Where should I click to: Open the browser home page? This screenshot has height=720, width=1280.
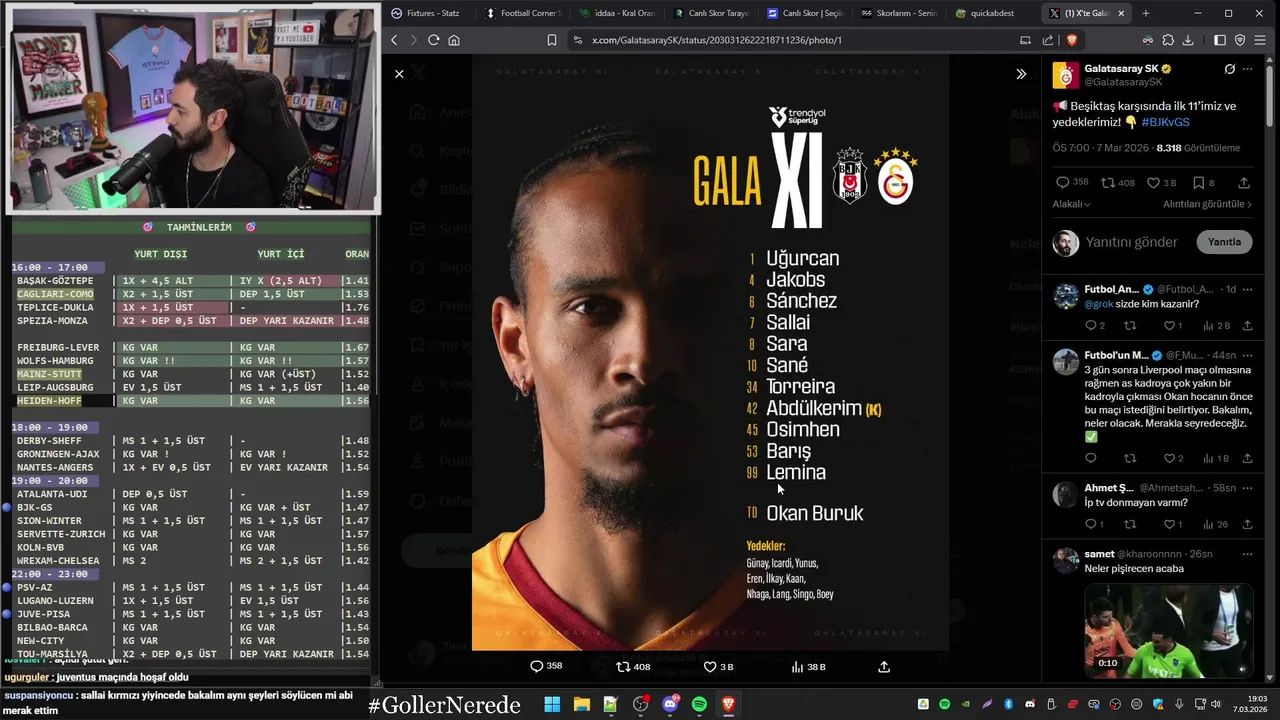click(454, 40)
